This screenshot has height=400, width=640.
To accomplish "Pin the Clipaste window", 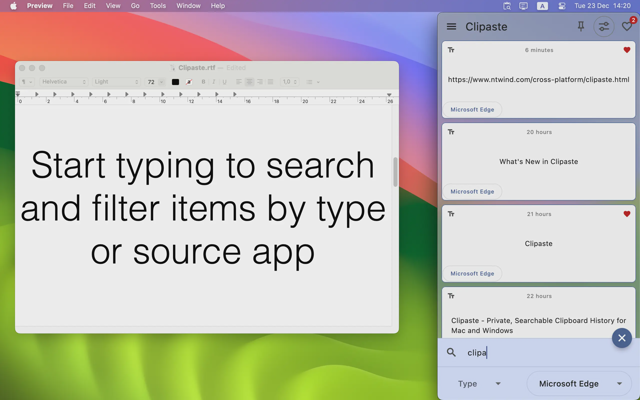I will (x=580, y=27).
